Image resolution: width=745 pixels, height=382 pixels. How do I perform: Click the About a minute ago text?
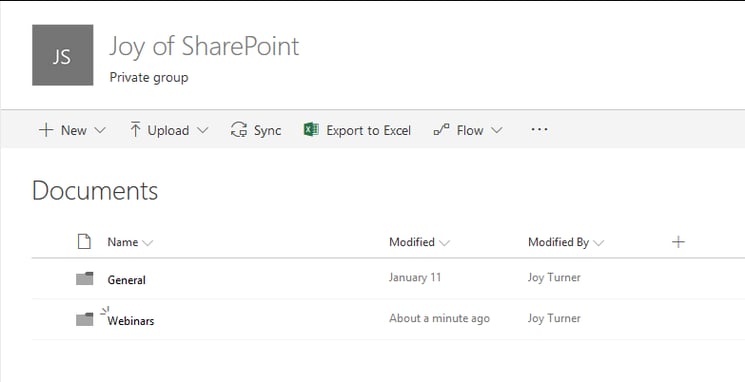click(x=439, y=318)
